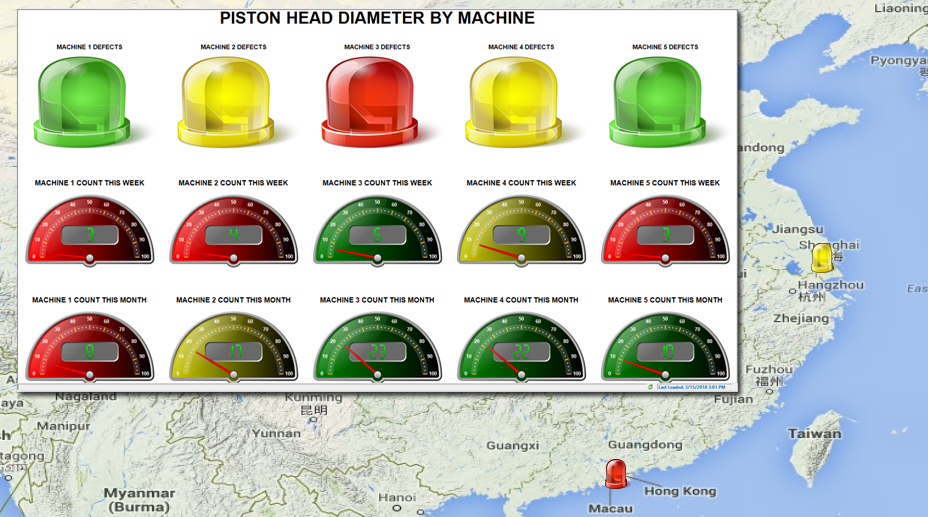Click the red beacon marker near Hong Kong

(616, 473)
